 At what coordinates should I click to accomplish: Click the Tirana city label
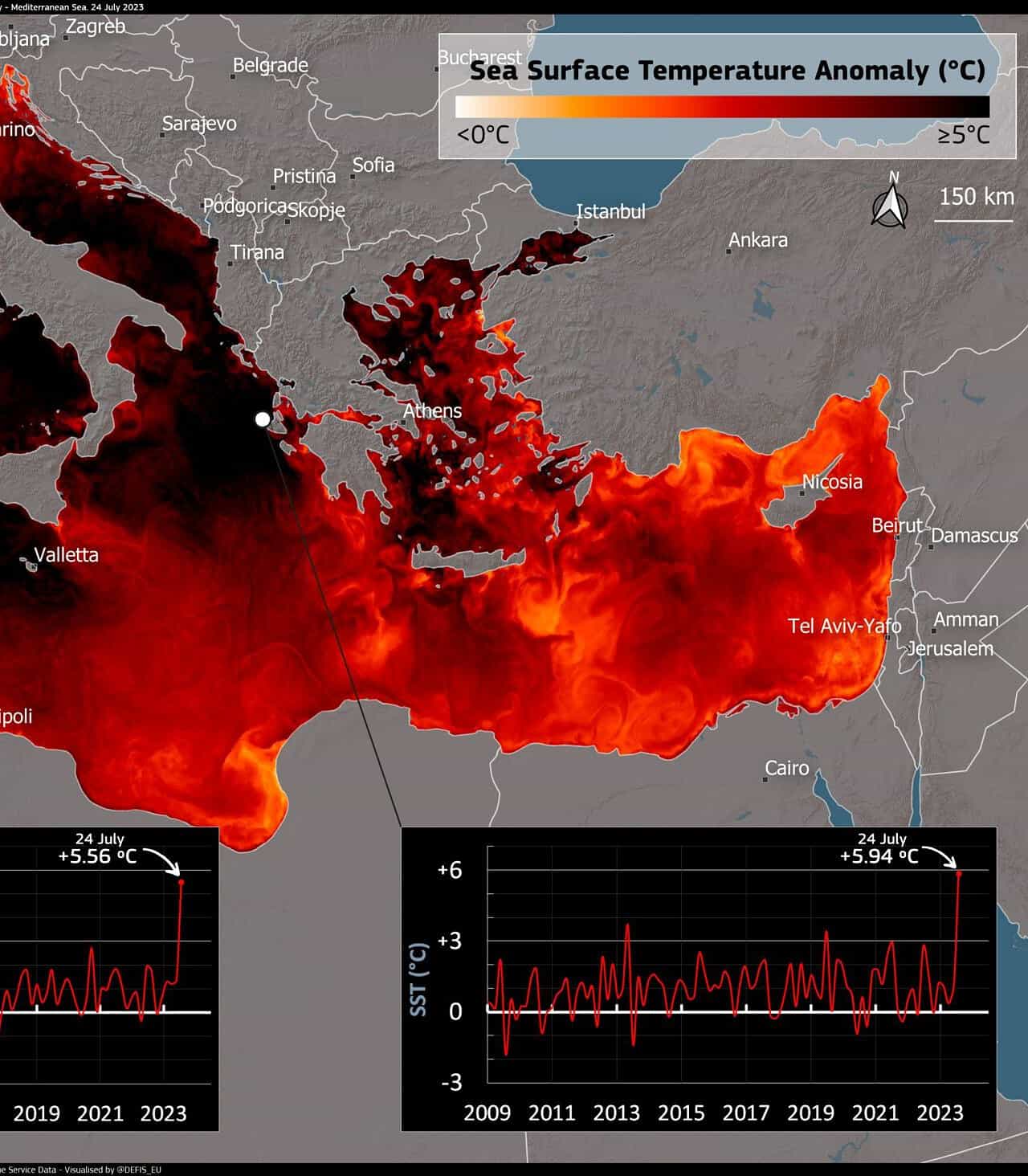(257, 252)
